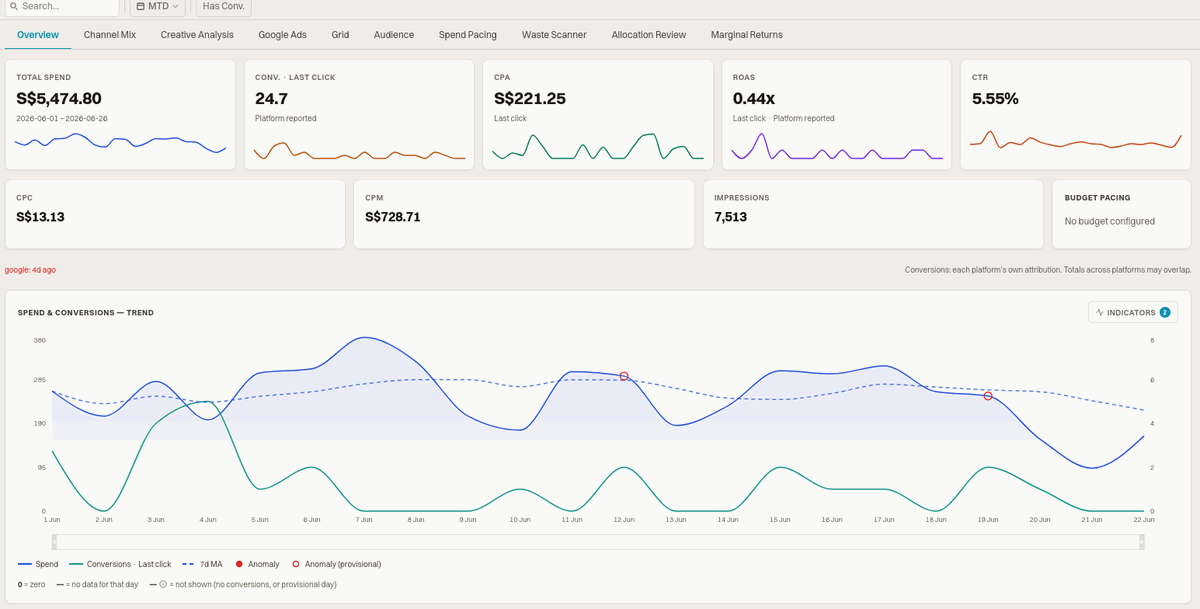1200x609 pixels.
Task: Click the ROAS purple sparkline
Action: 837,146
